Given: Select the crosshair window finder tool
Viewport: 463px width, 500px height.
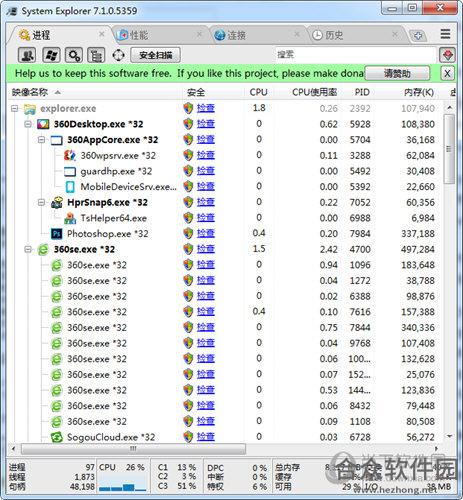Looking at the screenshot, I should 119,55.
